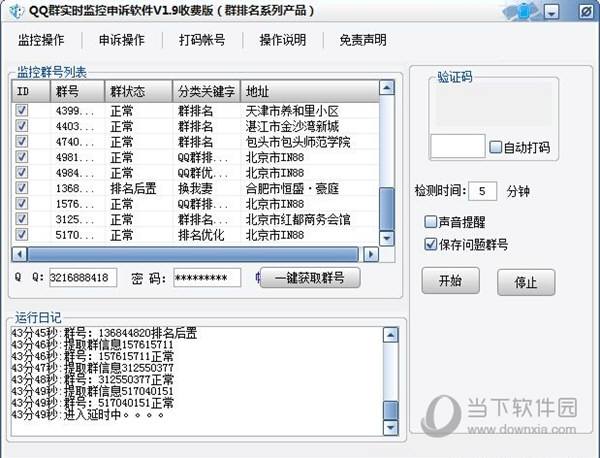Screen dimensions: 600x458
Task: Click group list scroll-down arrow
Action: tap(387, 238)
